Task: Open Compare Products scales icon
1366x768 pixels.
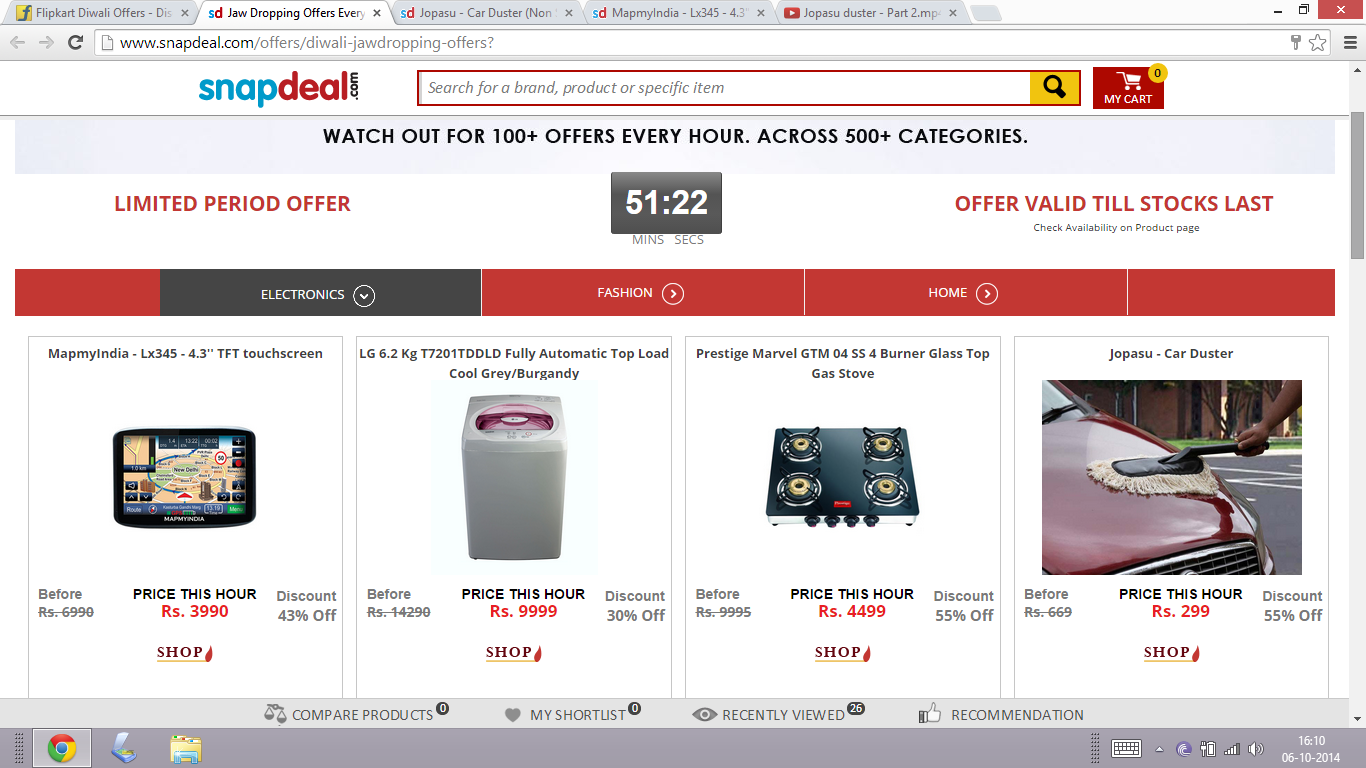Action: pyautogui.click(x=275, y=714)
